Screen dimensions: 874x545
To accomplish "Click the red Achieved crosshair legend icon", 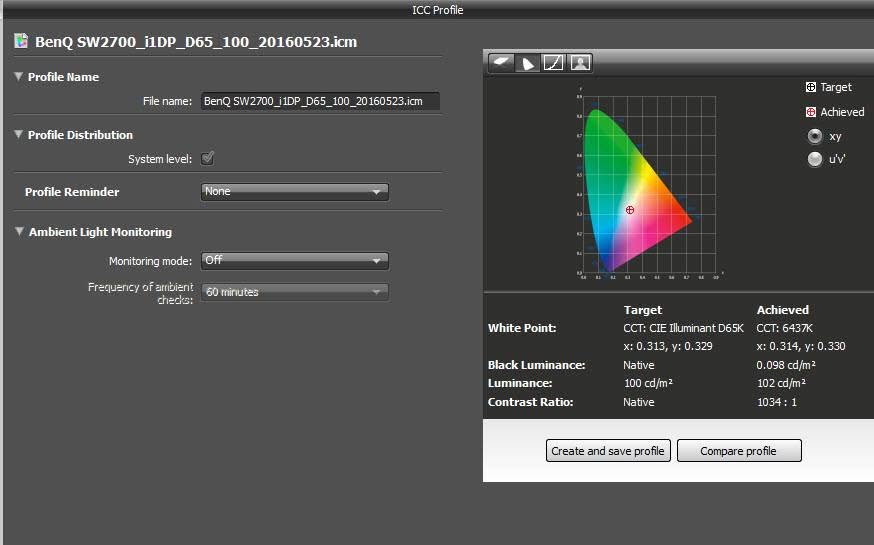I will (x=810, y=112).
